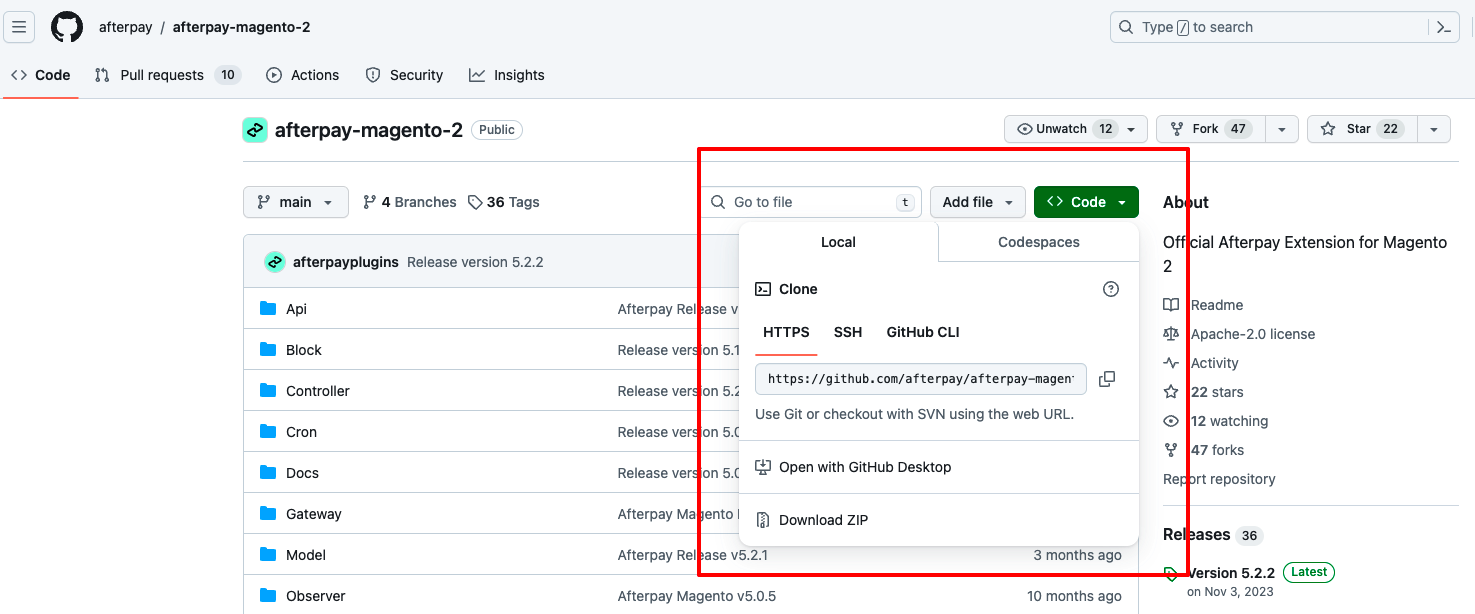
Task: Copy the HTTPS clone URL to clipboard
Action: pyautogui.click(x=1107, y=379)
